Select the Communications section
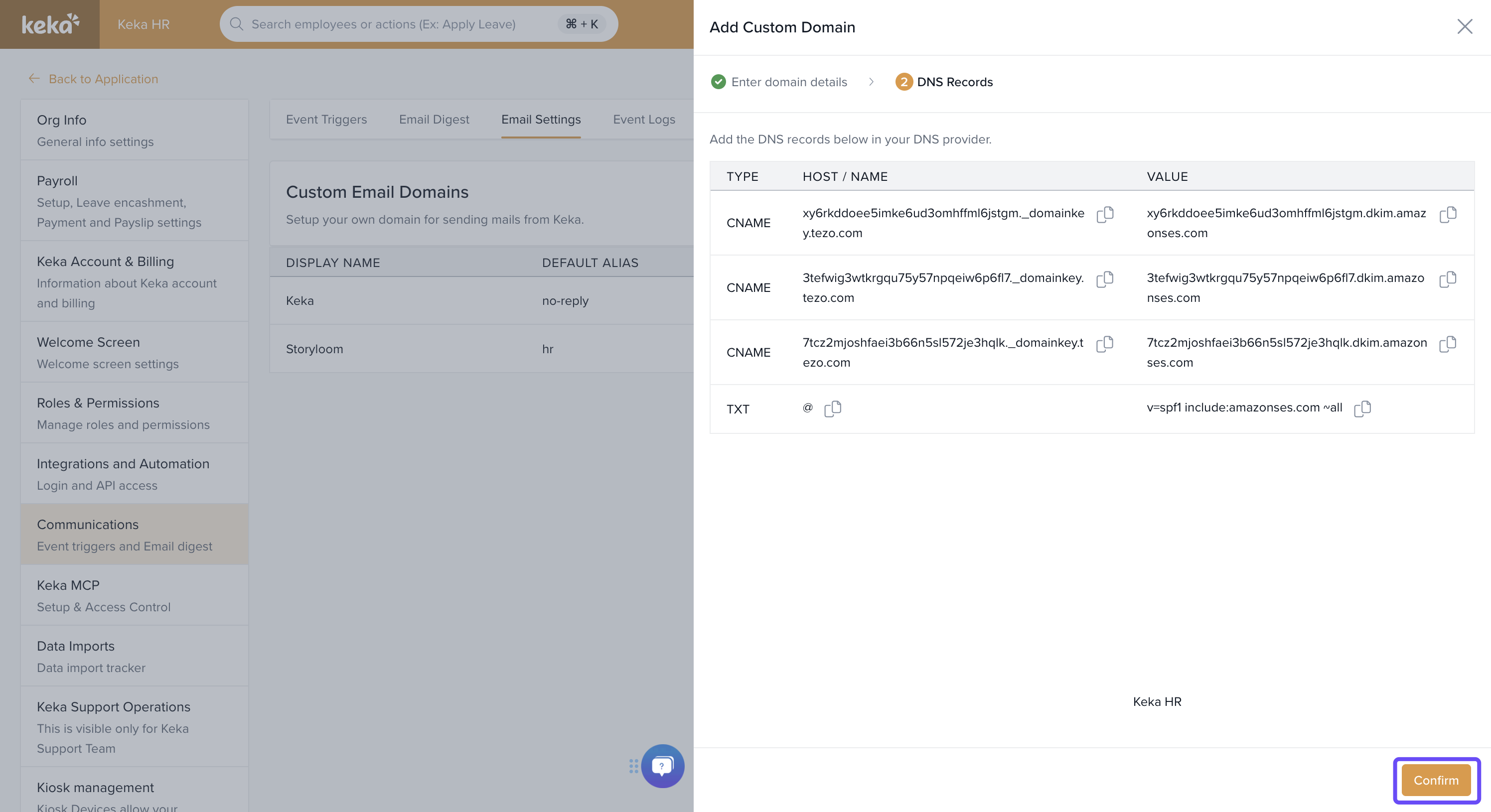 click(x=134, y=534)
